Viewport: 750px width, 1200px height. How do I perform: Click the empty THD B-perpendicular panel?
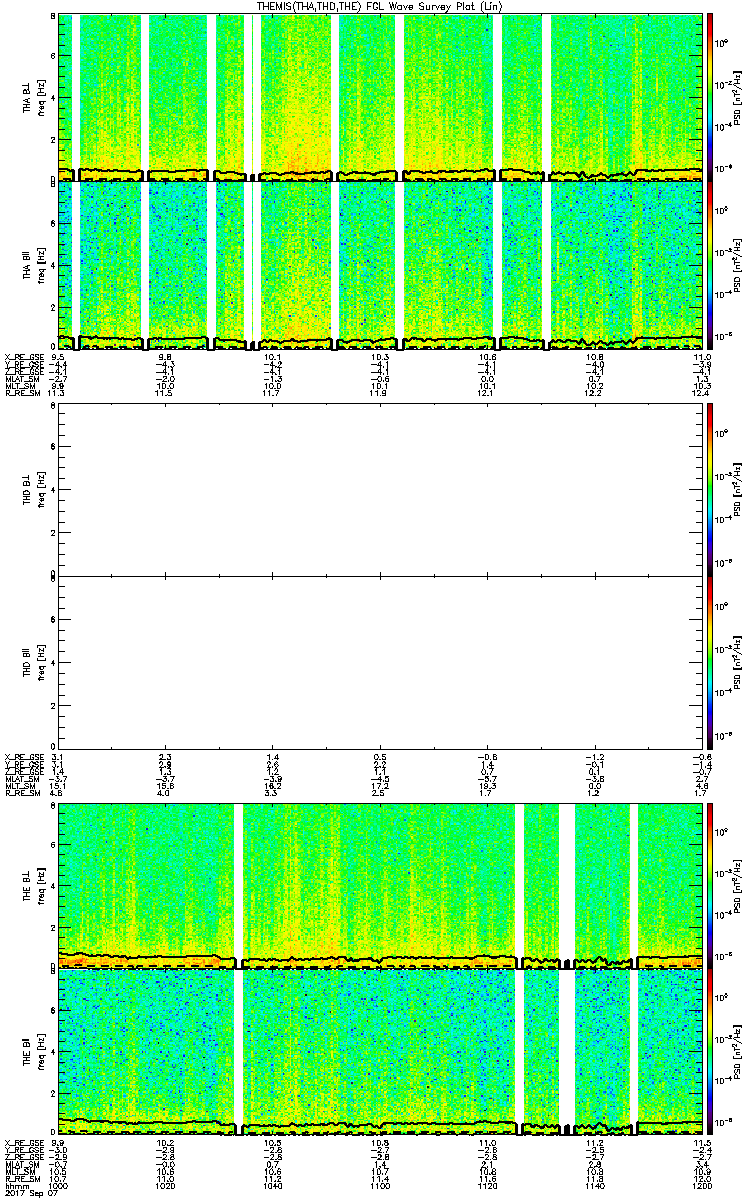382,491
